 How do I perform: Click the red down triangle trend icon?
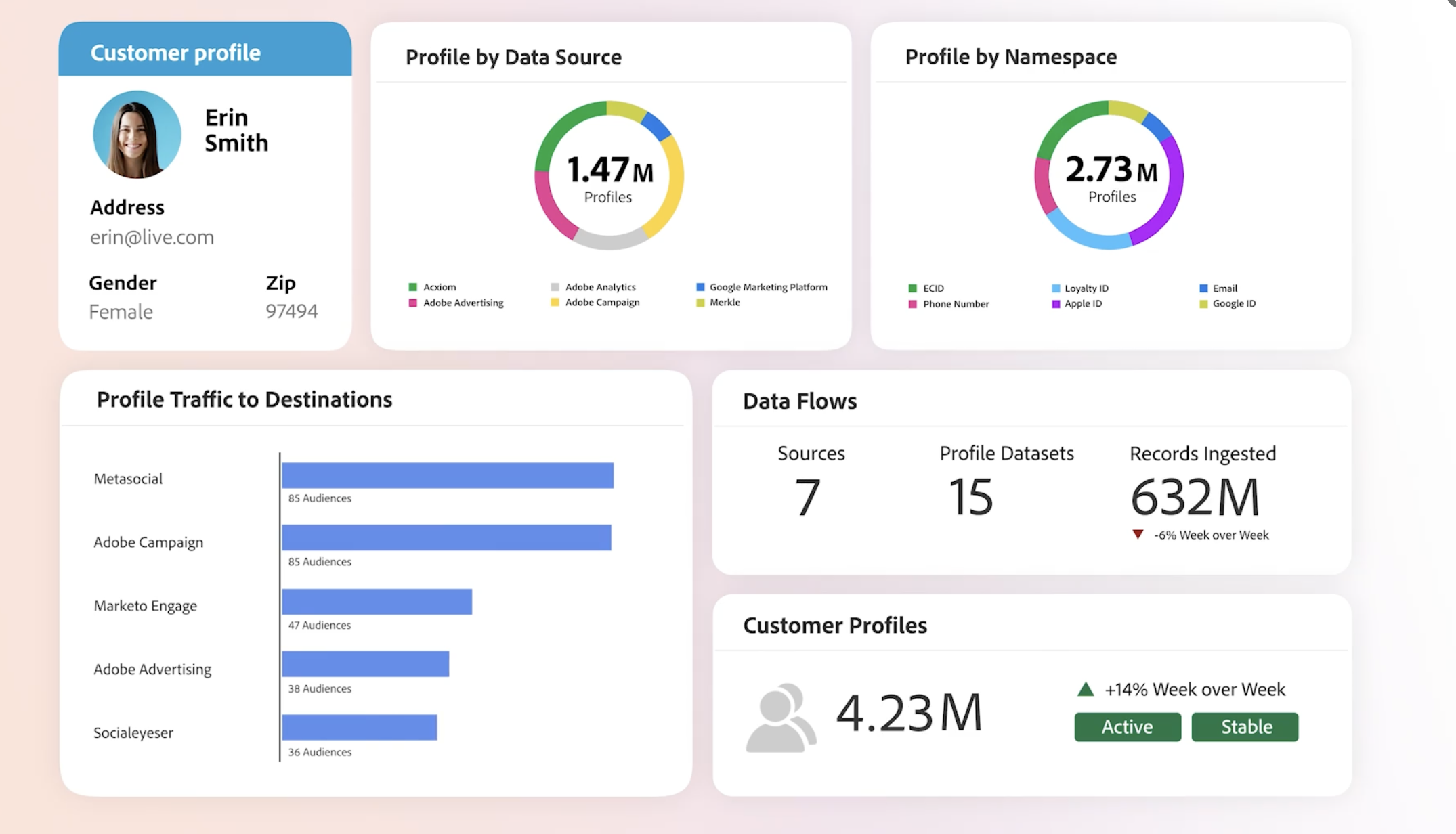[1138, 535]
